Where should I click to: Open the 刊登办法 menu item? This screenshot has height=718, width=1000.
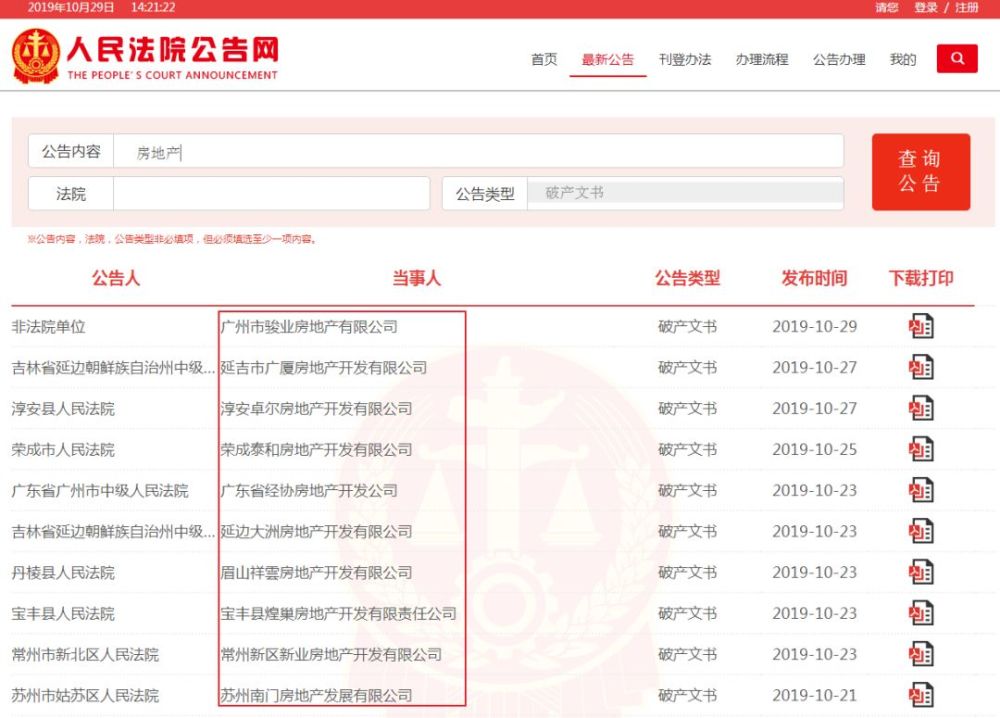click(685, 59)
